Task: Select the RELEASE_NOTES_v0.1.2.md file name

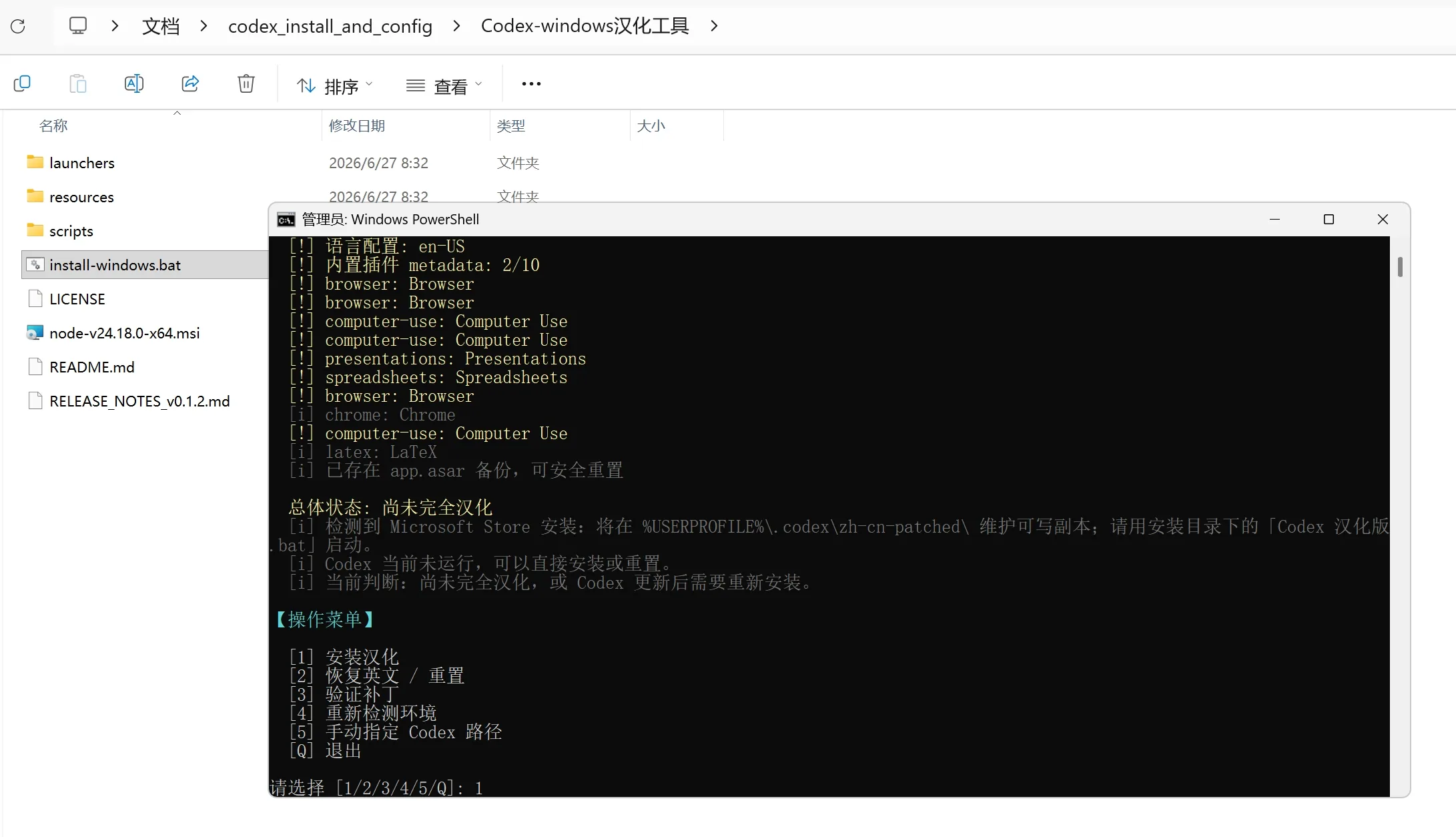Action: coord(139,401)
